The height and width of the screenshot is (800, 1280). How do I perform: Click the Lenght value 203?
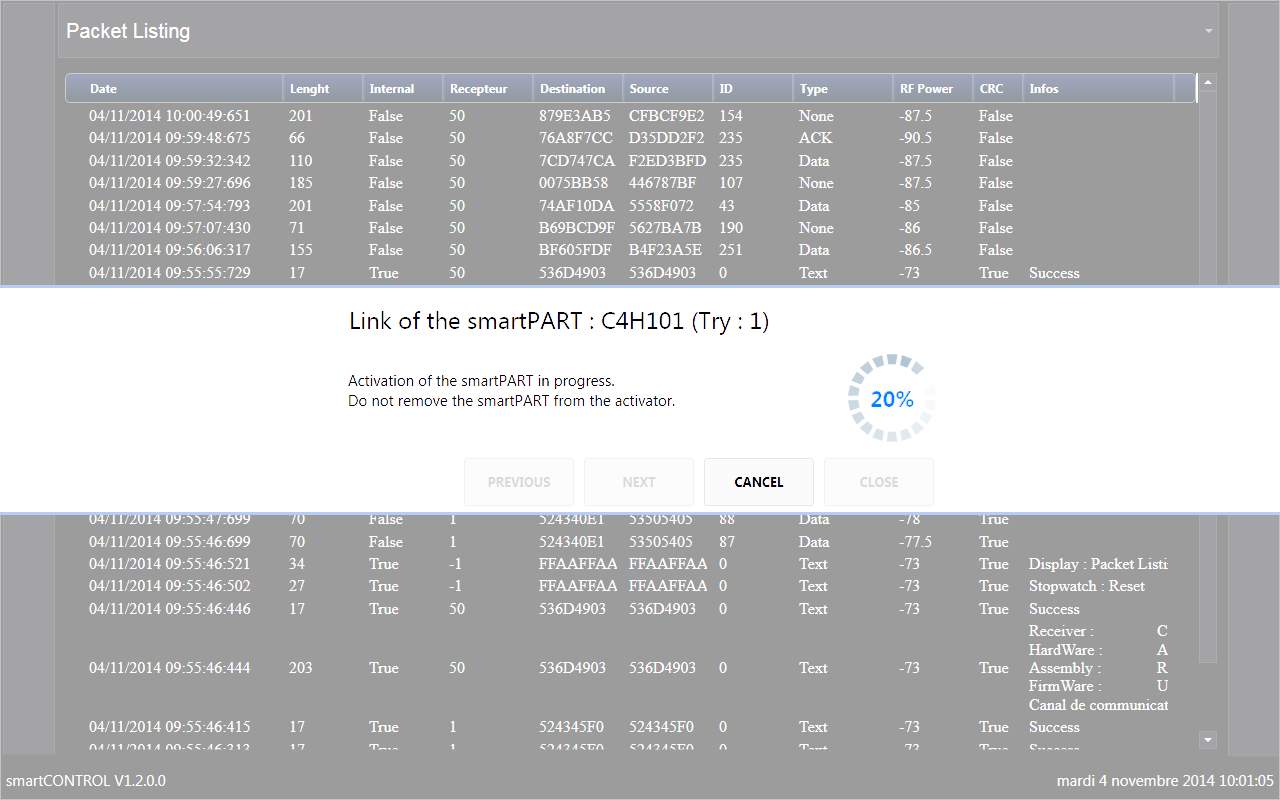click(300, 668)
